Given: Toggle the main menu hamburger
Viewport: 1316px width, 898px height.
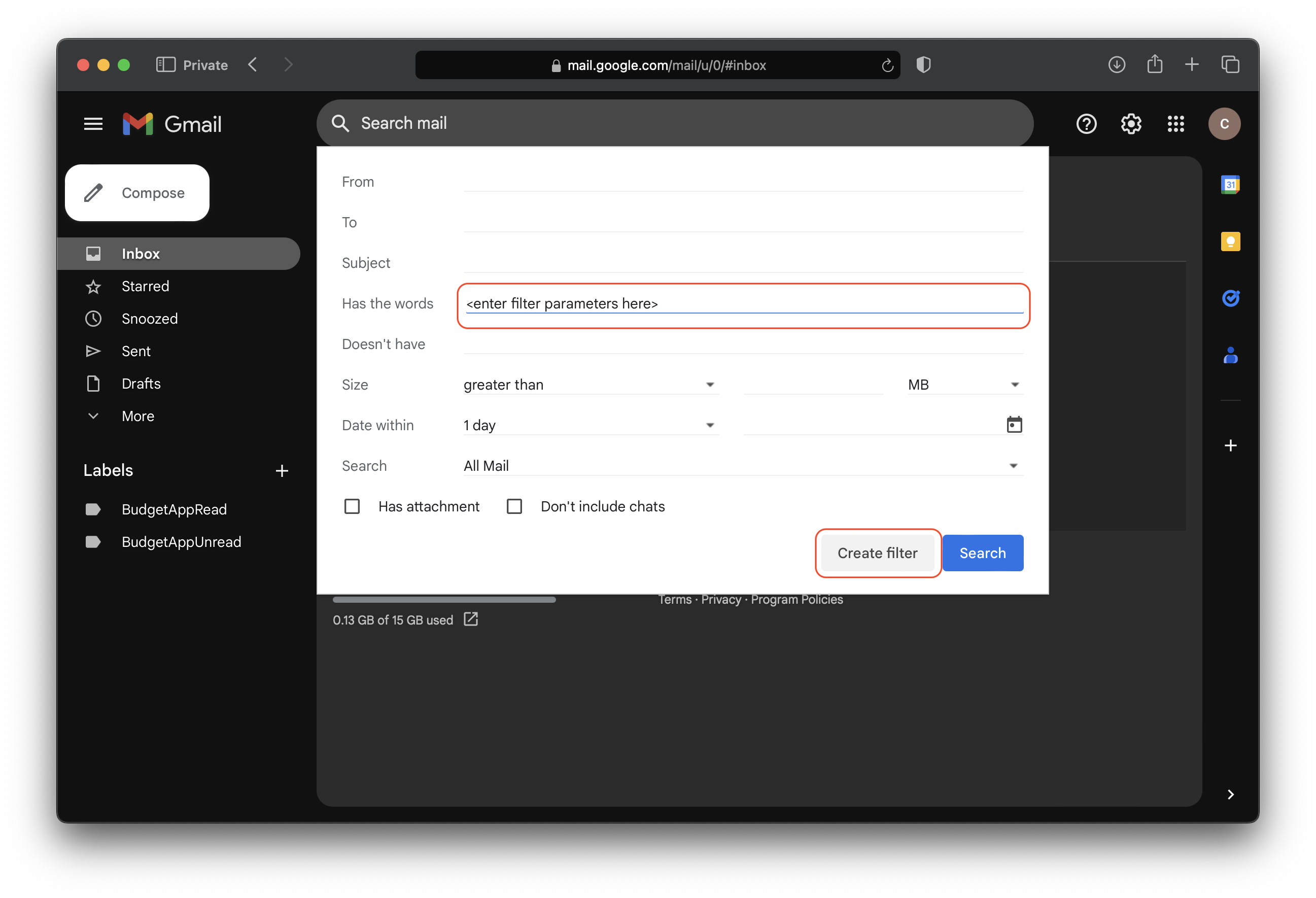Looking at the screenshot, I should [93, 123].
